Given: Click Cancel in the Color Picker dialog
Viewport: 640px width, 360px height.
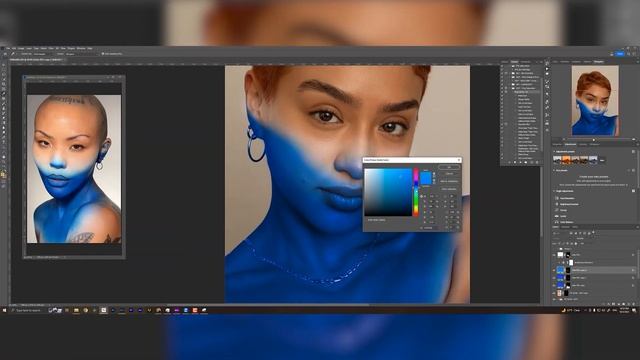Looking at the screenshot, I should tap(449, 173).
